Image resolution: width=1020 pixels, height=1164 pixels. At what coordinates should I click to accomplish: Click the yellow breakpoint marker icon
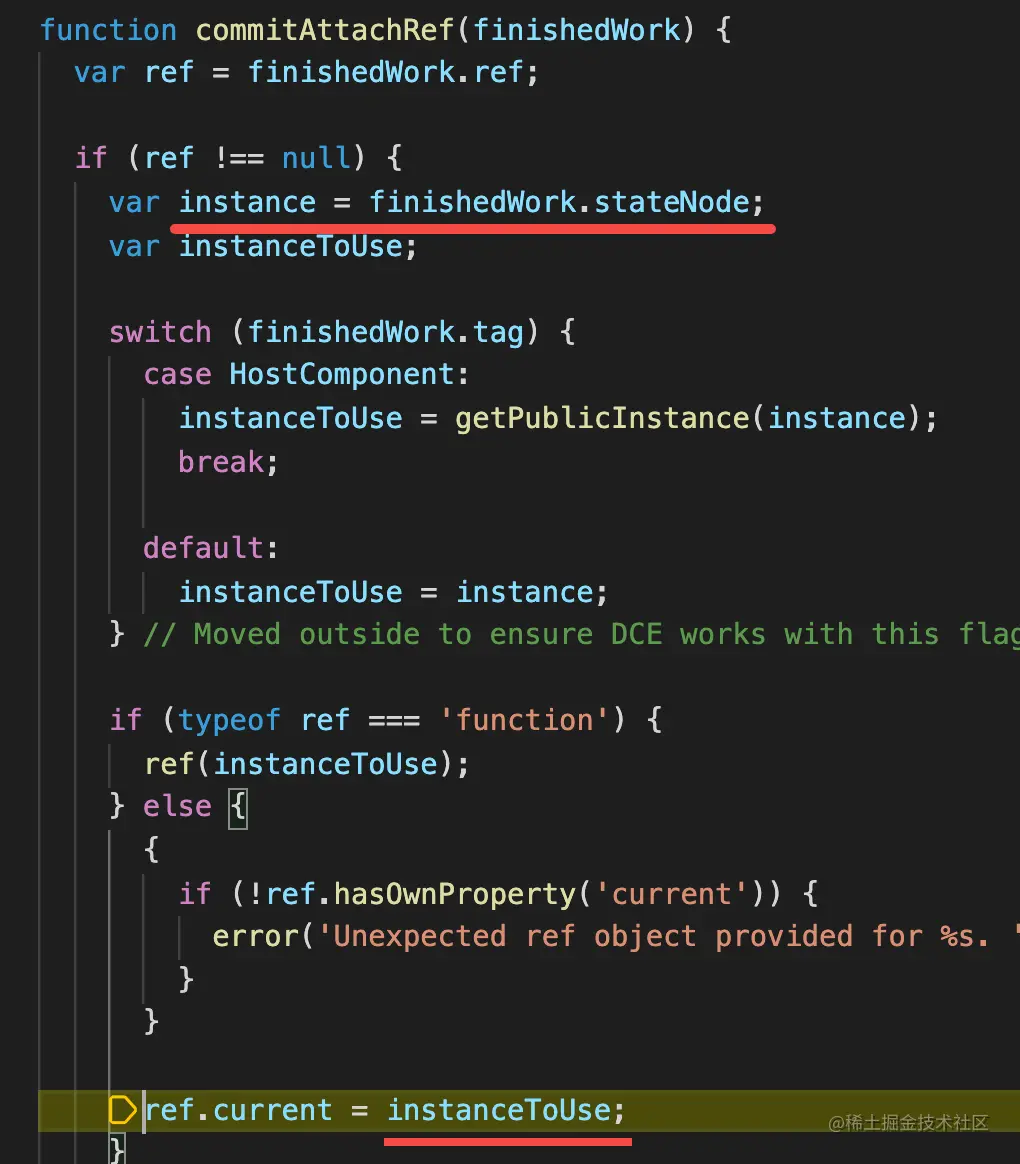click(122, 1111)
